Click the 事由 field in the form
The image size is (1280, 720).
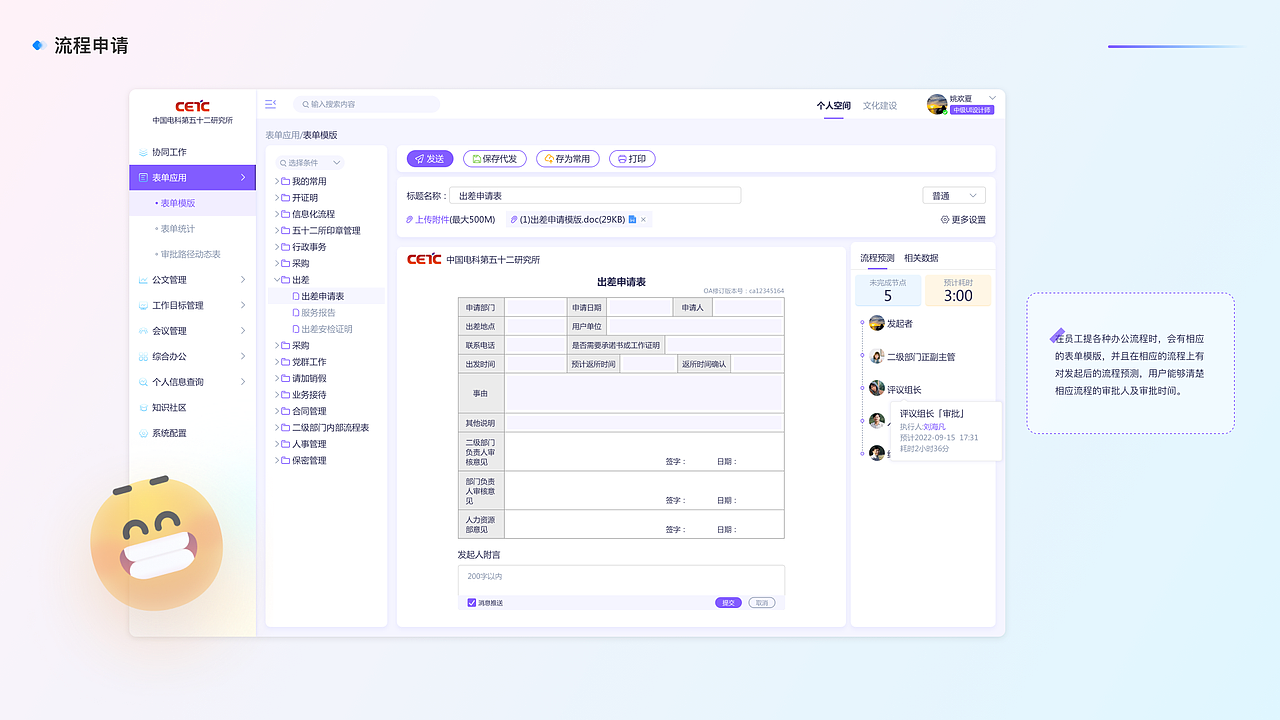coord(644,393)
